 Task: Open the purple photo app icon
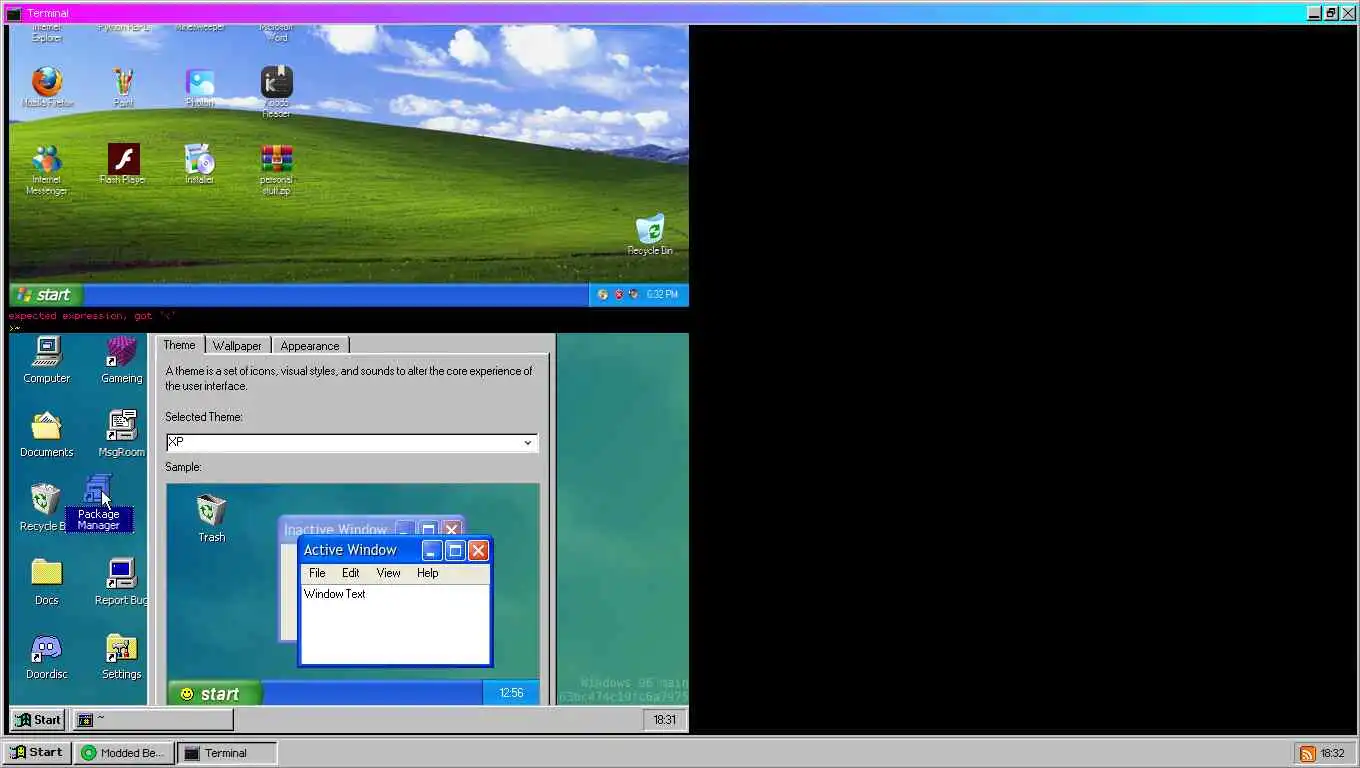click(x=199, y=86)
